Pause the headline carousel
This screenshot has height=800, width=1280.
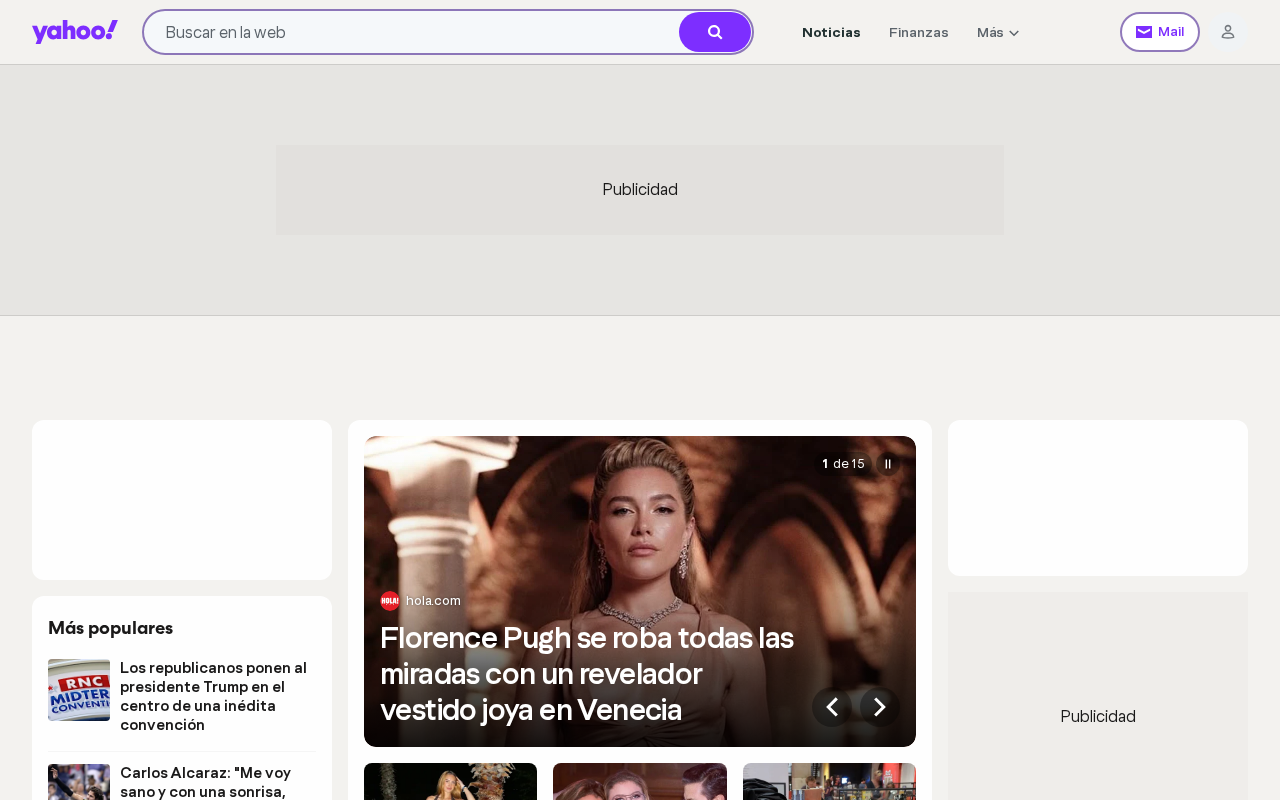point(888,464)
